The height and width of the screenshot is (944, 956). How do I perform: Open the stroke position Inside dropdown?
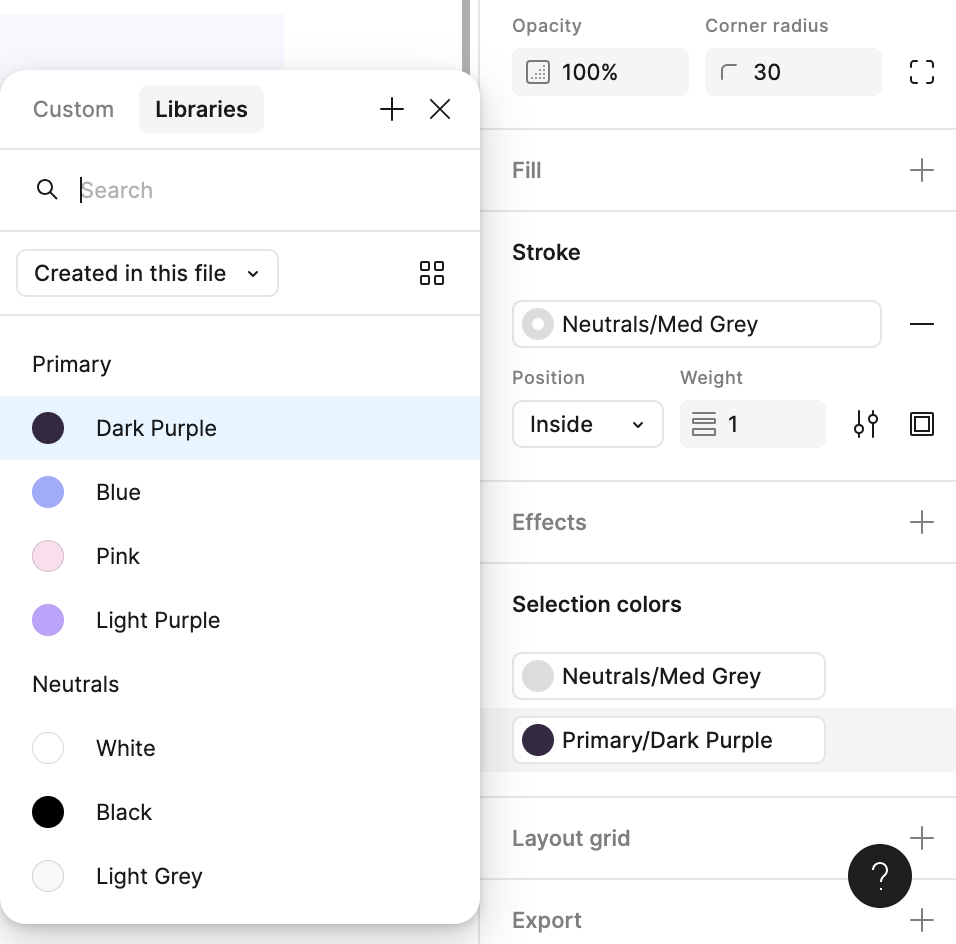tap(587, 424)
